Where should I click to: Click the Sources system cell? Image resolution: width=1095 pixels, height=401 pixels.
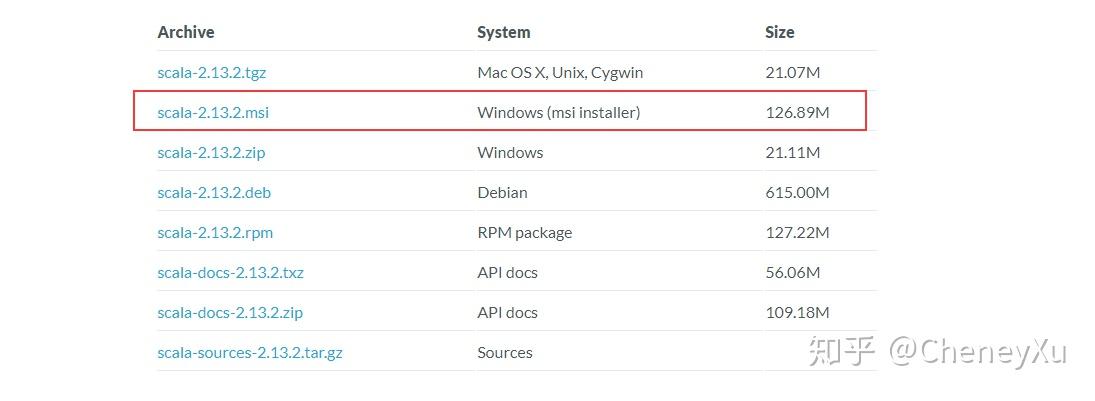pos(505,353)
